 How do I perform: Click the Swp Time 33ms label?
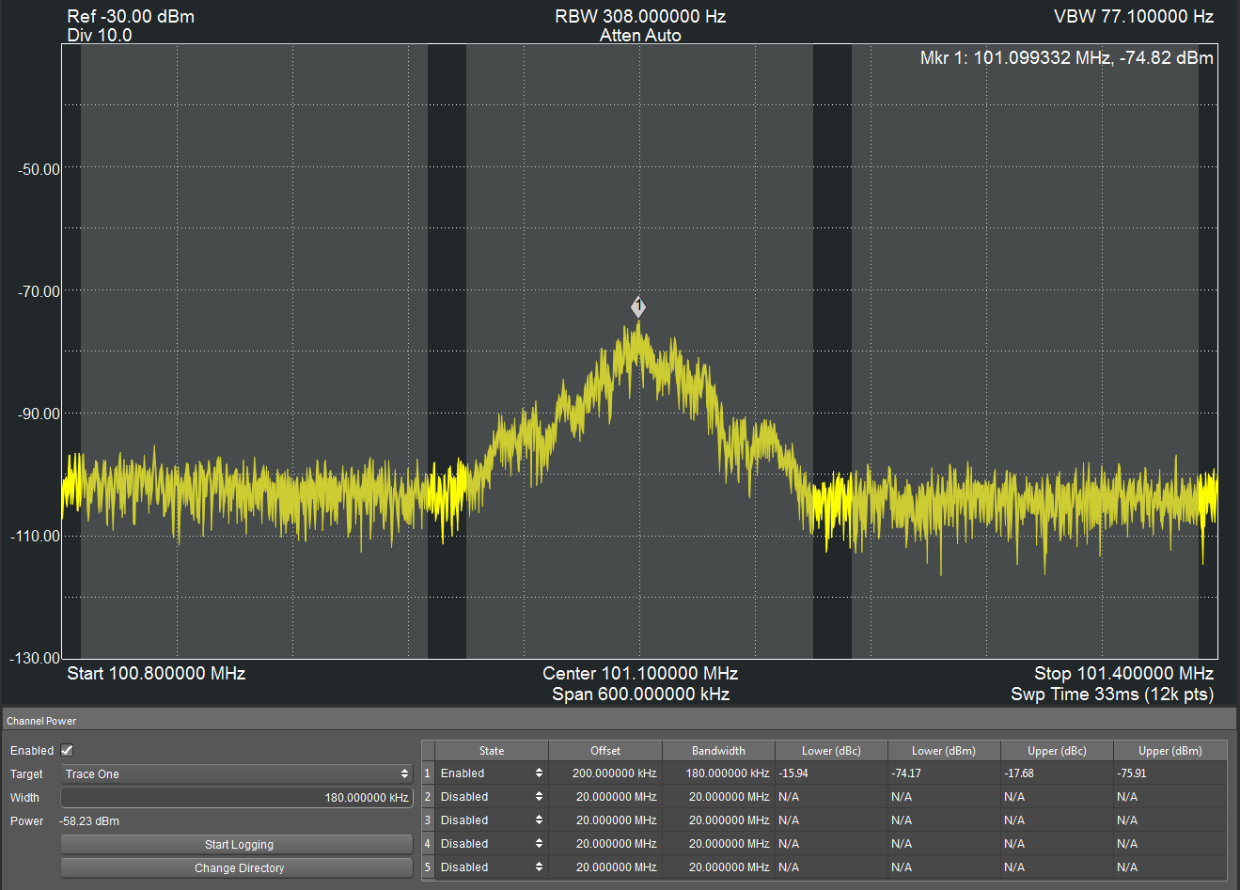(1113, 694)
